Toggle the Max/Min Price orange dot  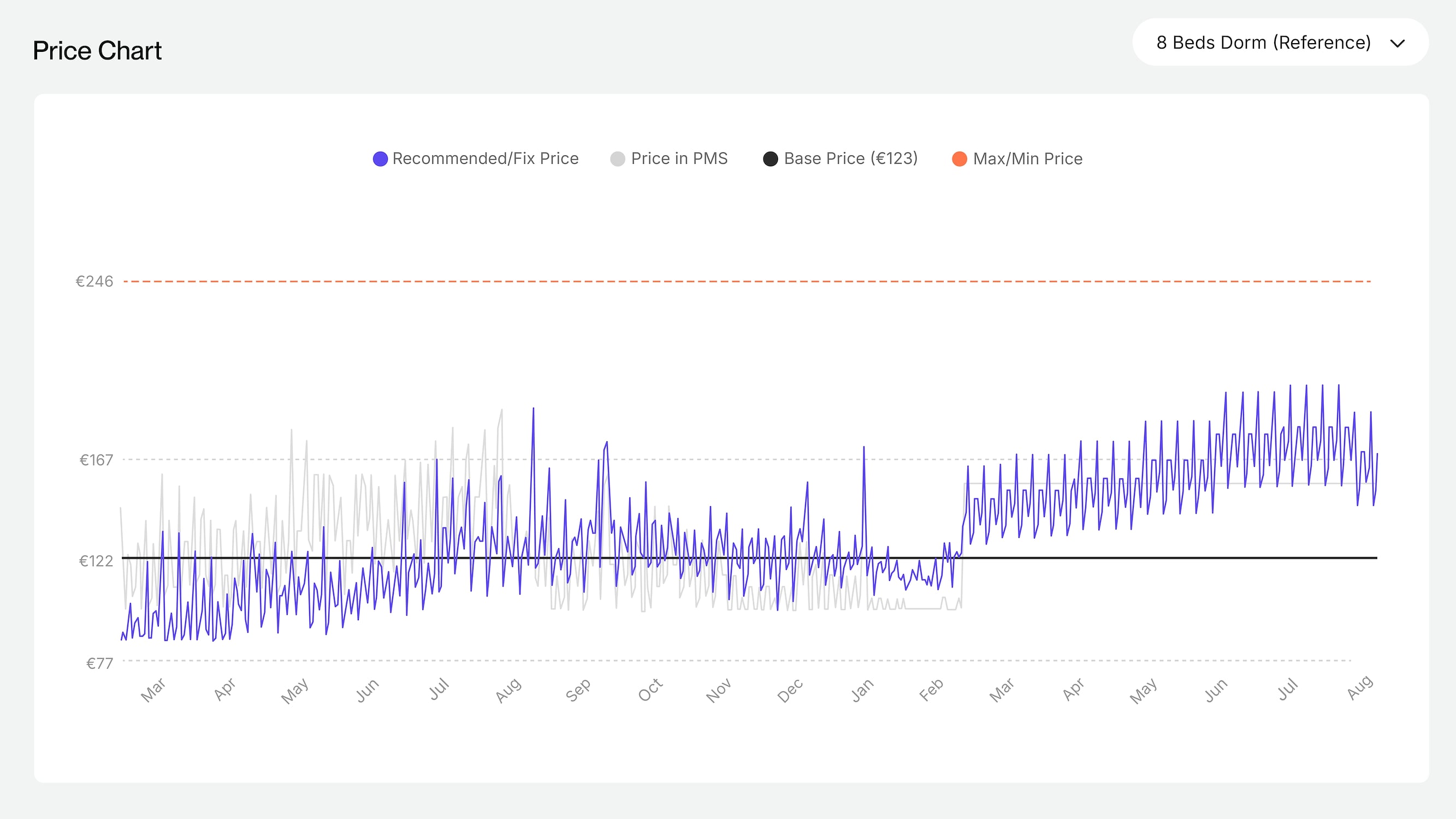tap(959, 159)
